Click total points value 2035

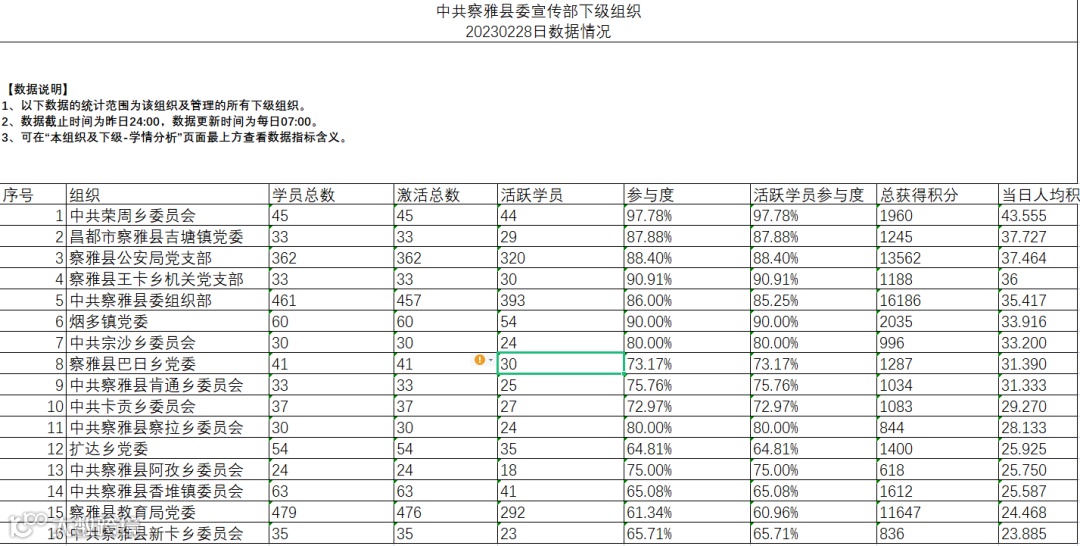tap(937, 322)
